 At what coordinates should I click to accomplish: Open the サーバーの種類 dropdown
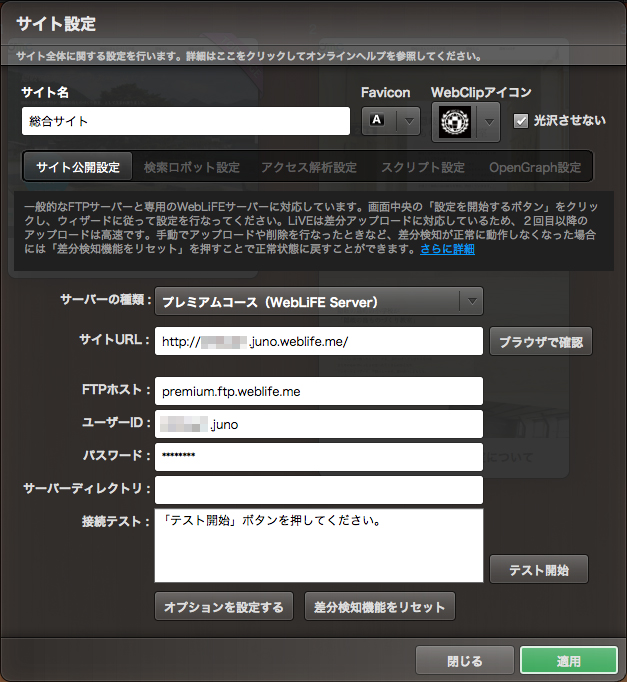coord(319,301)
